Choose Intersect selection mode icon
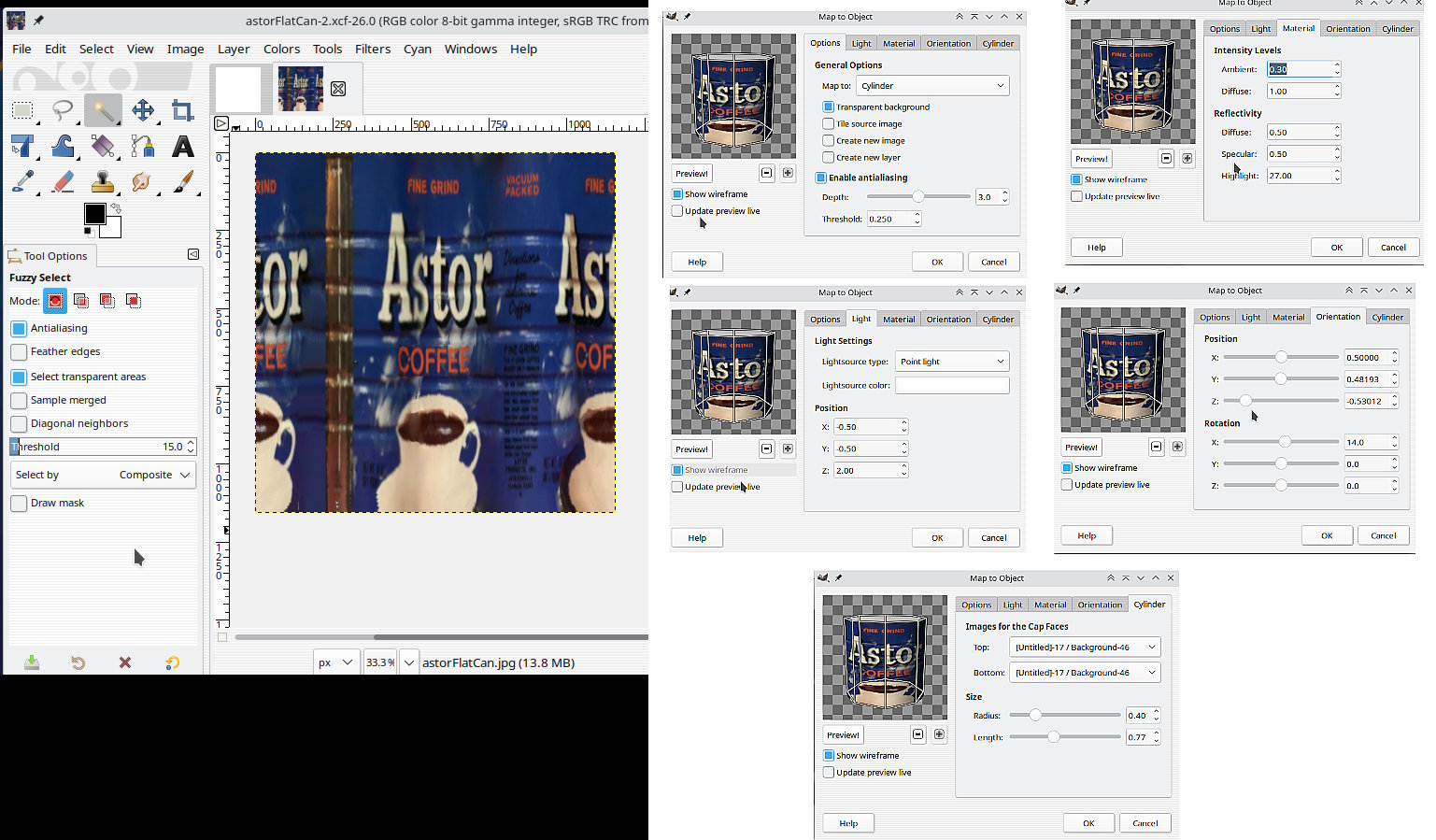Screen dimensions: 1436x840 point(134,301)
